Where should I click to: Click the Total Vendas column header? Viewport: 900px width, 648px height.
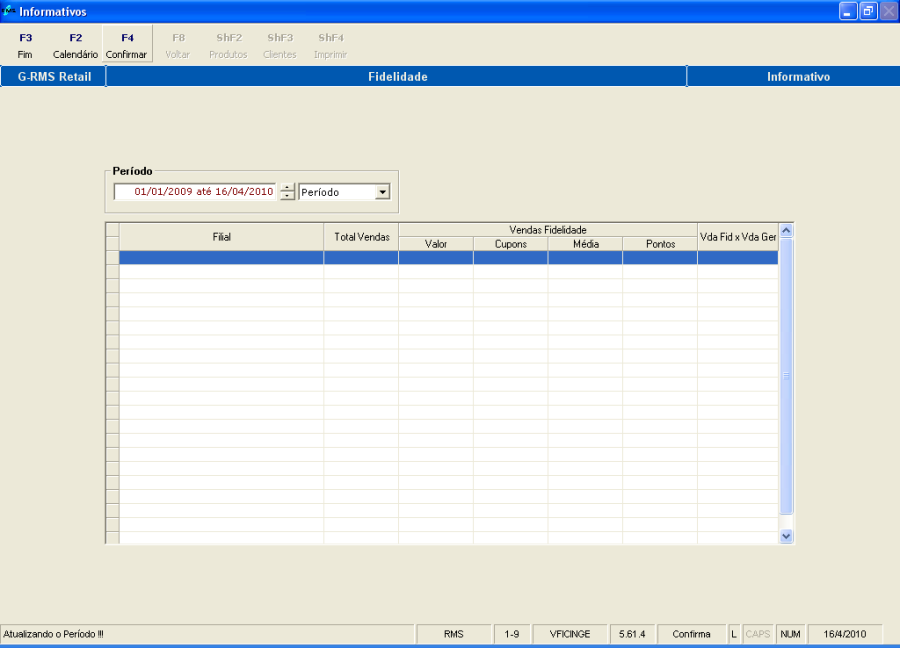pyautogui.click(x=362, y=237)
